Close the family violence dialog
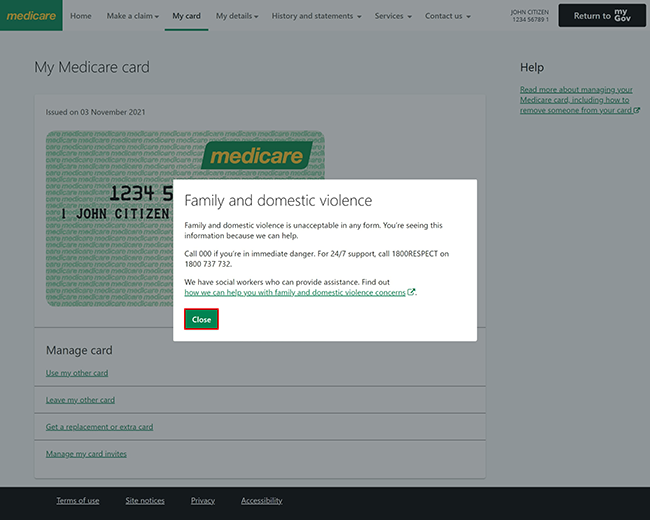The image size is (650, 520). 201,319
